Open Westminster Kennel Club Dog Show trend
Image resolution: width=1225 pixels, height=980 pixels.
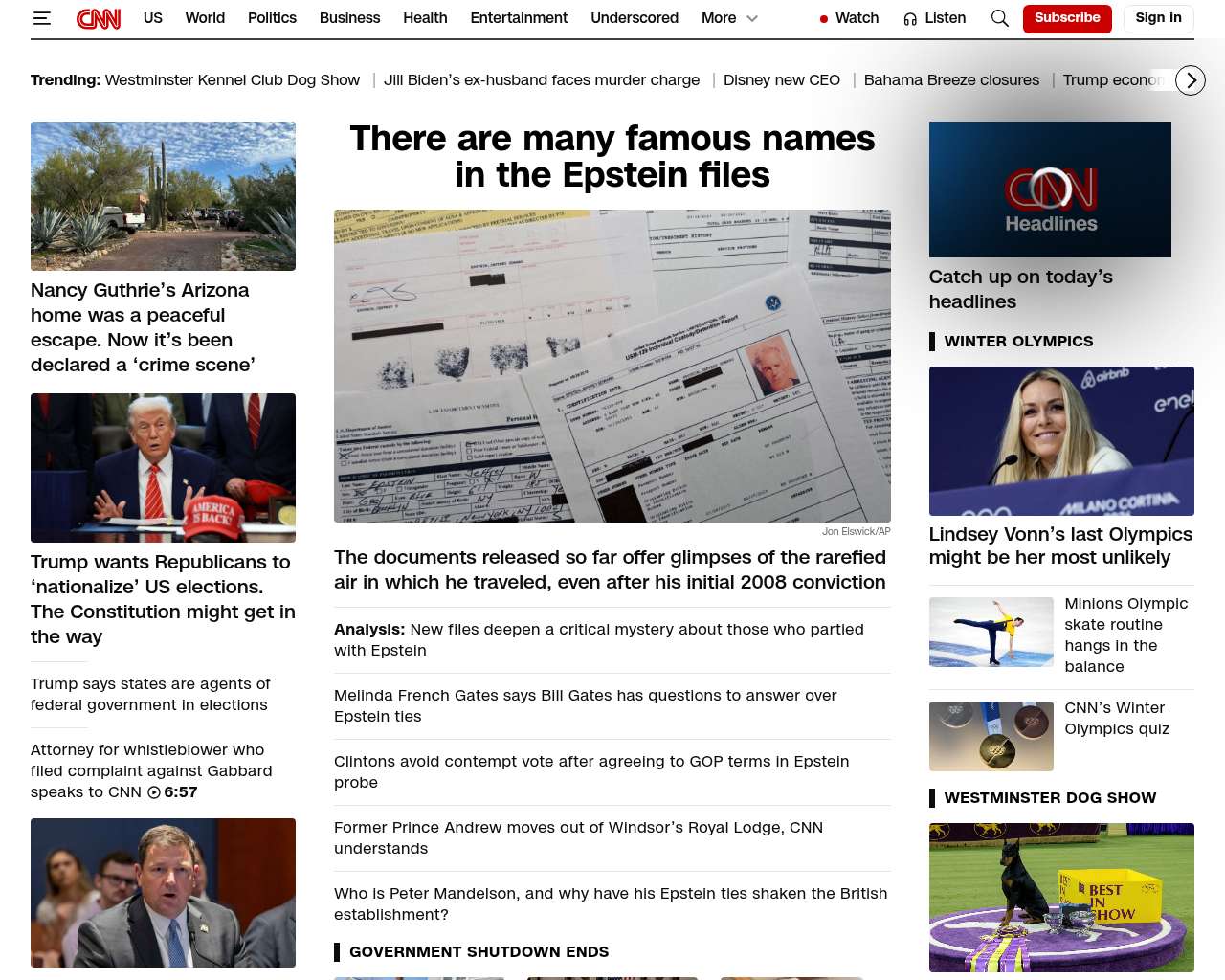(x=233, y=80)
